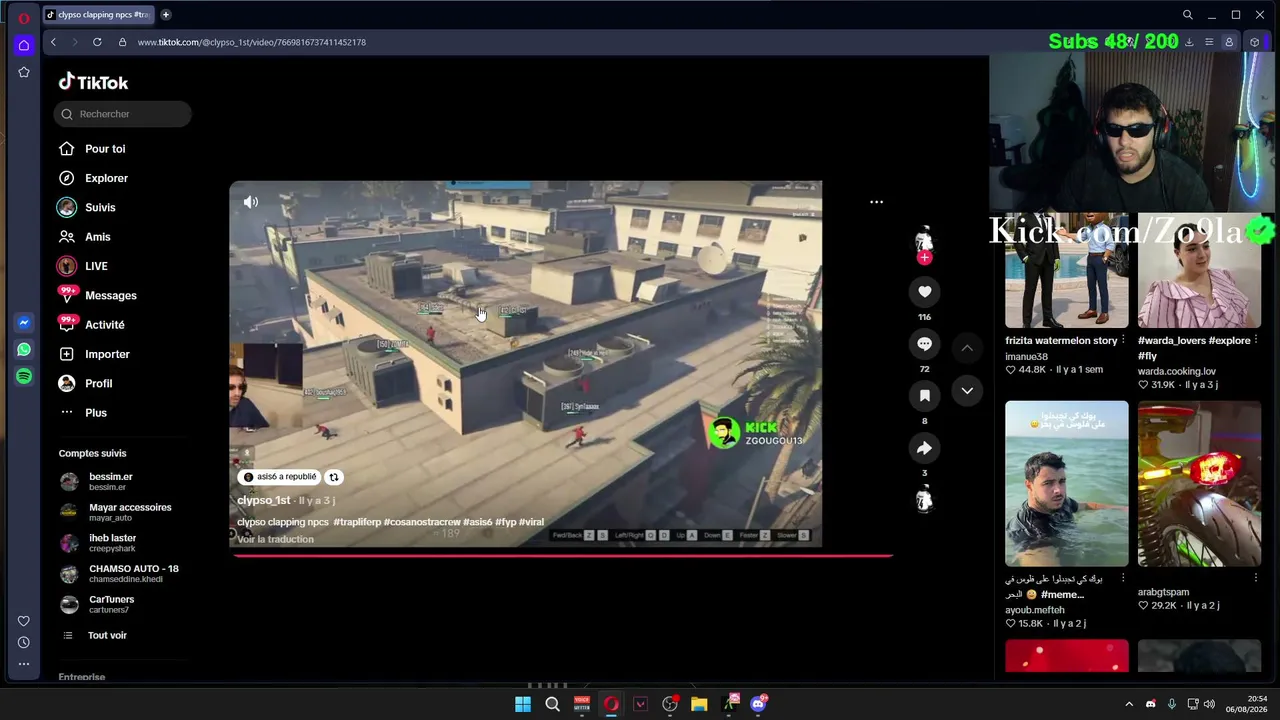1280x720 pixels.
Task: Show hidden system tray icons
Action: tap(1129, 704)
